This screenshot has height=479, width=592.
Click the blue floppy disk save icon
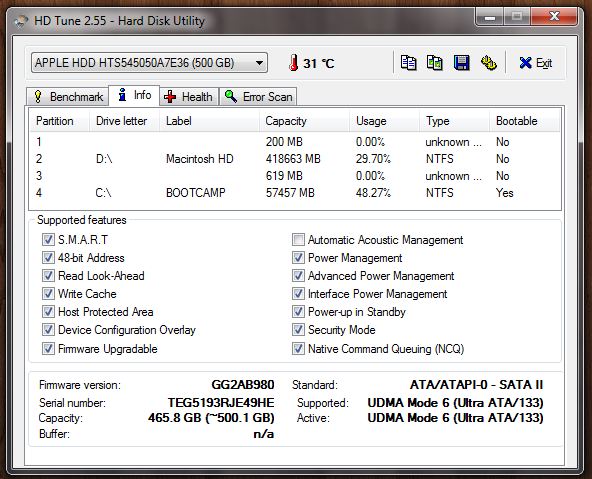pos(461,63)
